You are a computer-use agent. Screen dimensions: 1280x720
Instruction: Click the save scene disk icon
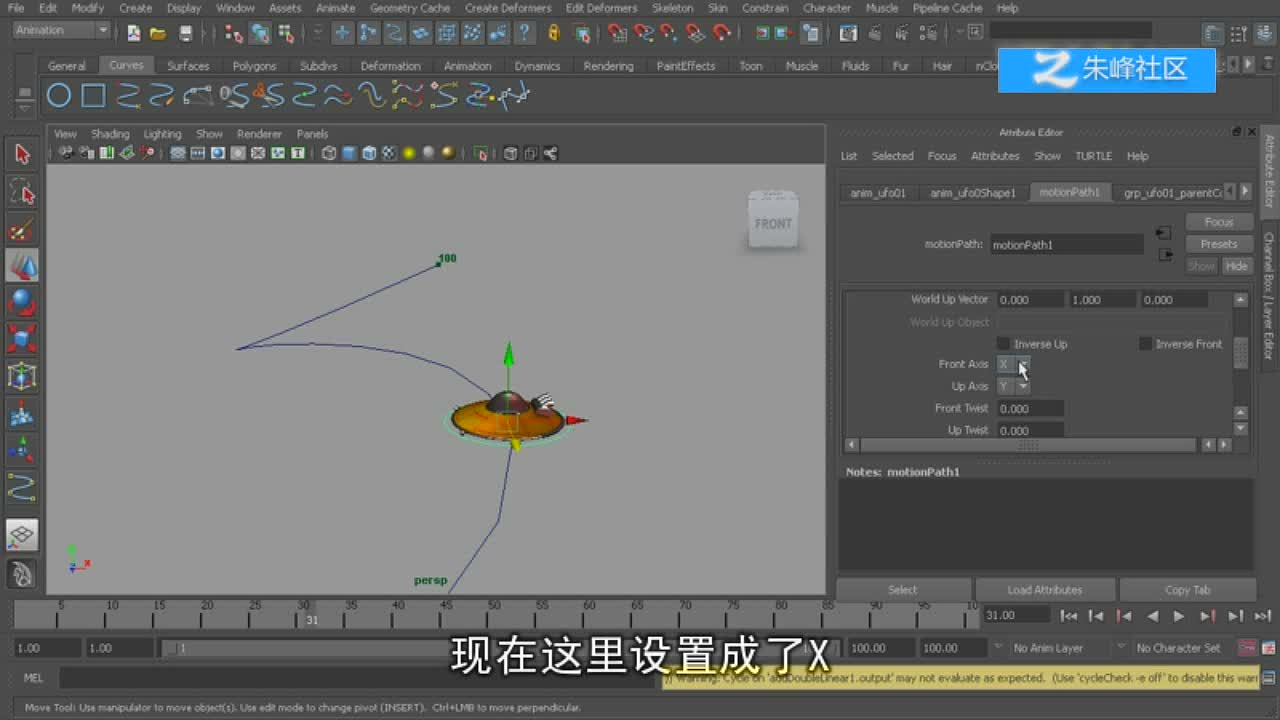185,33
